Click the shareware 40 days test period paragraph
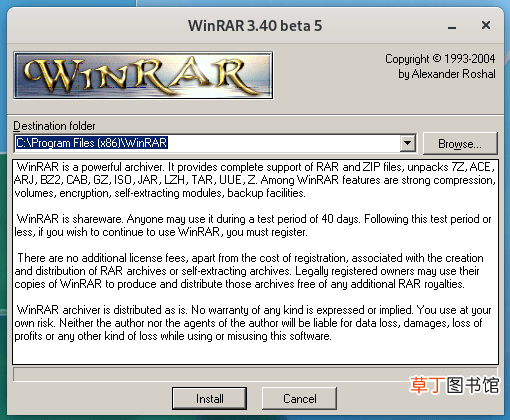510x420 pixels. click(253, 226)
